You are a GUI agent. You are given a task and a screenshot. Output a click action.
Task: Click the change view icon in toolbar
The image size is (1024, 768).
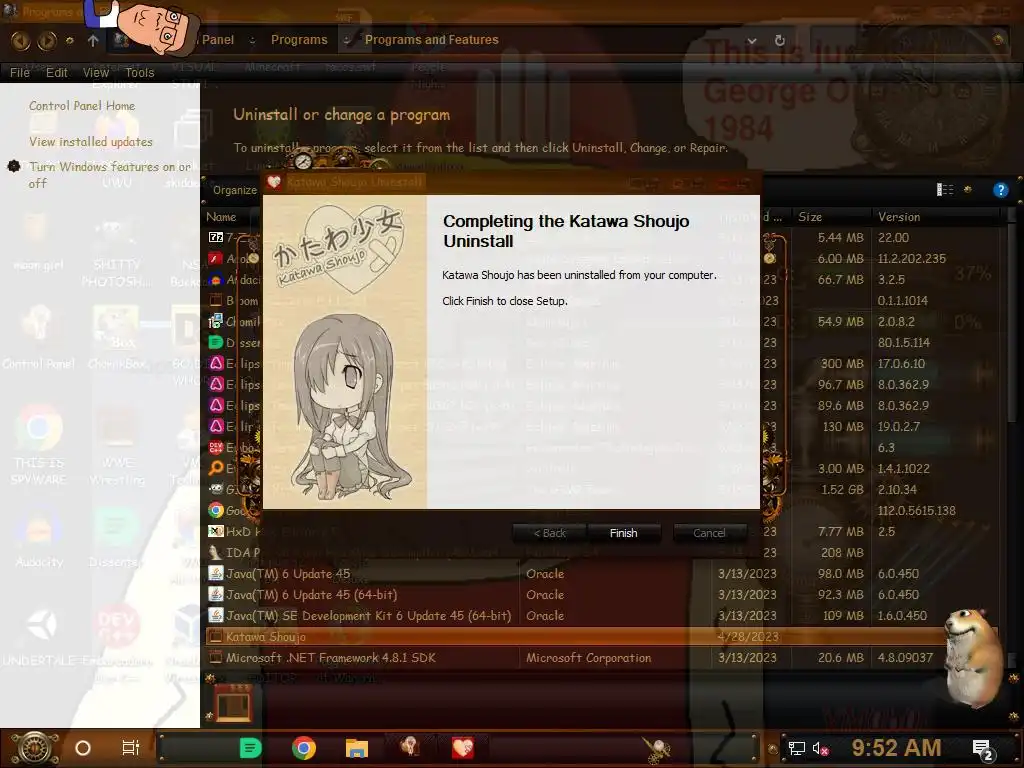[x=944, y=189]
